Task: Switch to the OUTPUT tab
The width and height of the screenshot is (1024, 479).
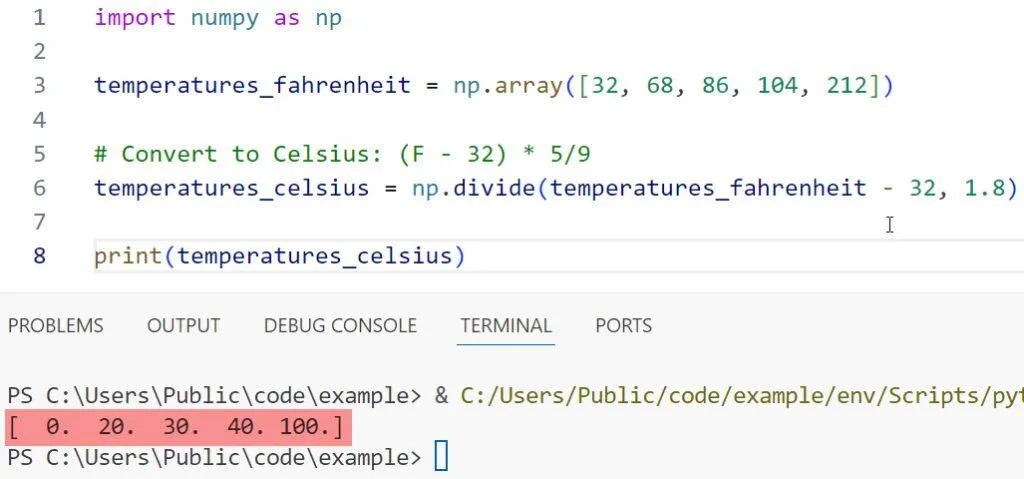Action: 183,325
